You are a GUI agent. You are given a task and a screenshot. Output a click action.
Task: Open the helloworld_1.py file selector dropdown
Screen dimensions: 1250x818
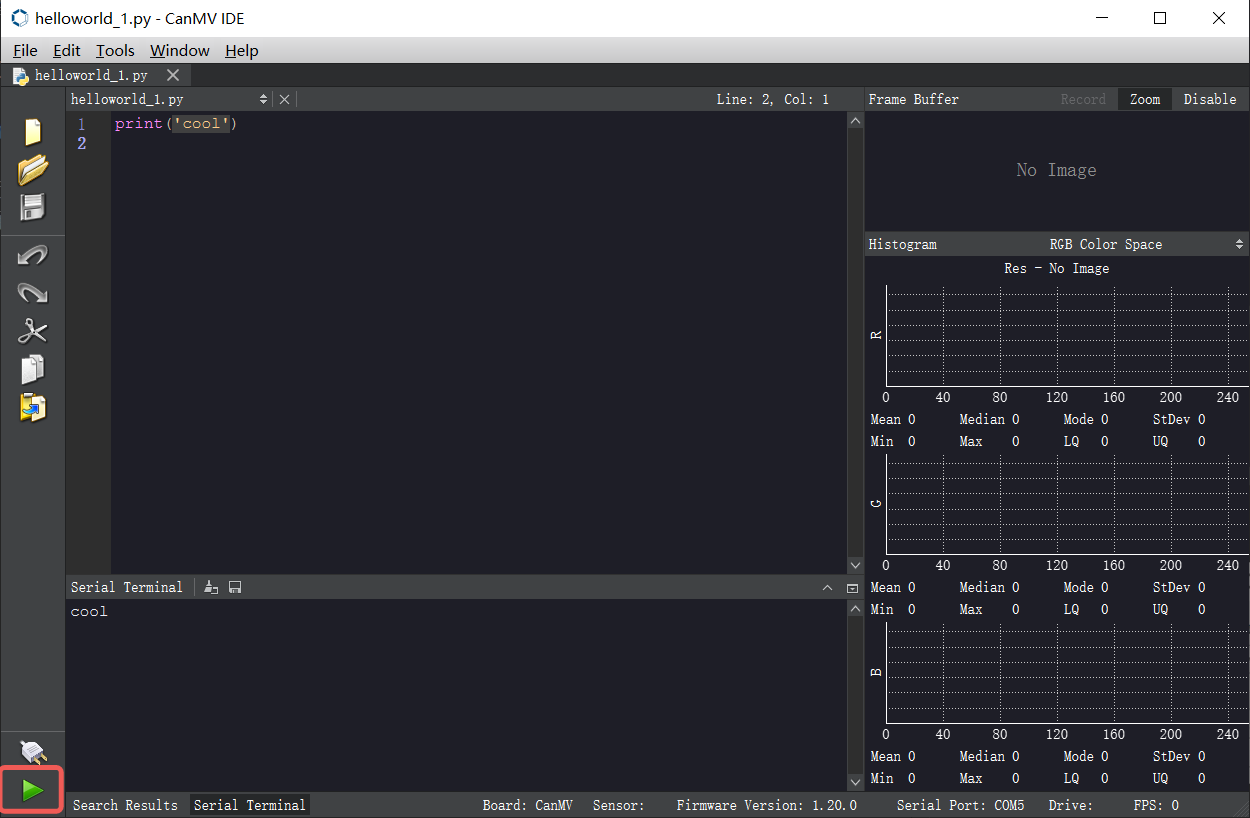point(169,99)
